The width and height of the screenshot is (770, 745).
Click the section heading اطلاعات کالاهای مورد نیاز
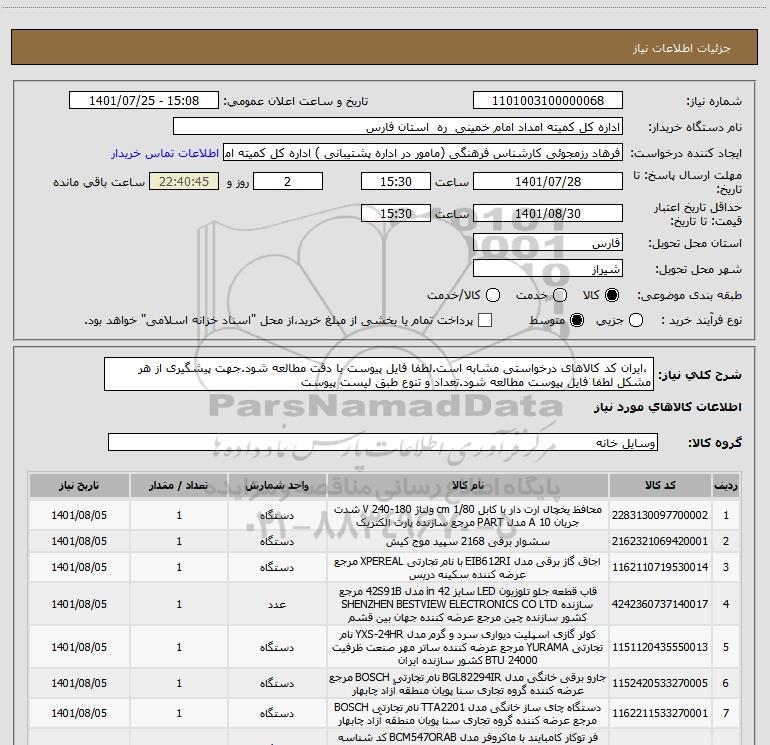point(668,407)
